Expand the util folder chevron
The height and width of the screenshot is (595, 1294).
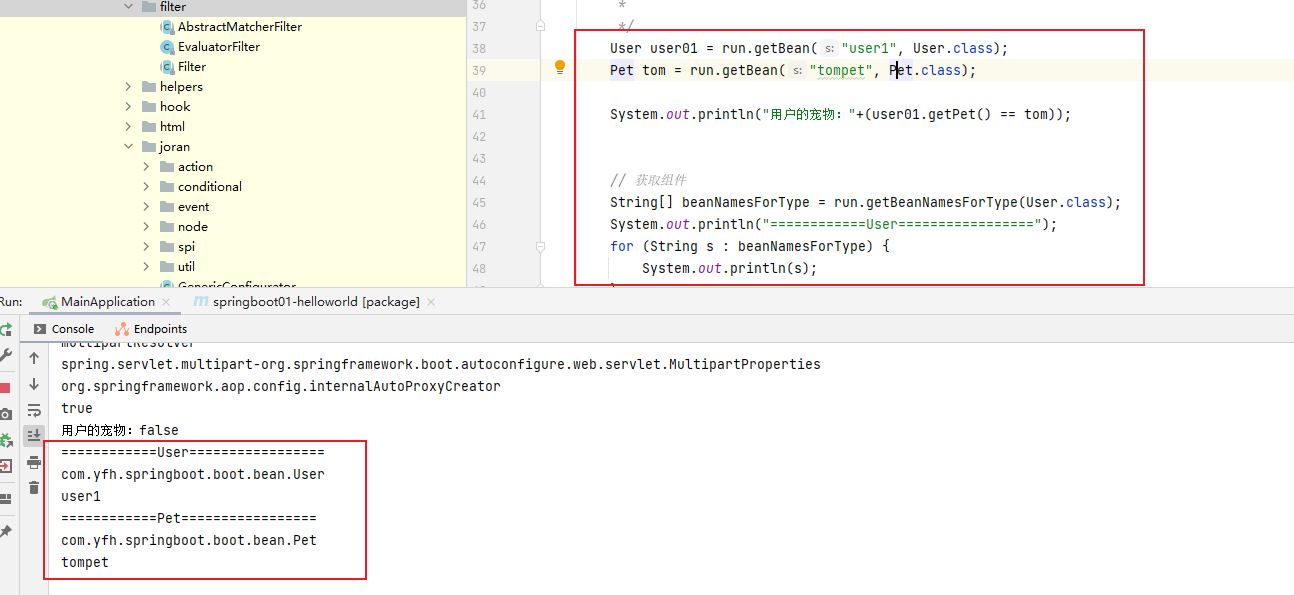pos(147,267)
